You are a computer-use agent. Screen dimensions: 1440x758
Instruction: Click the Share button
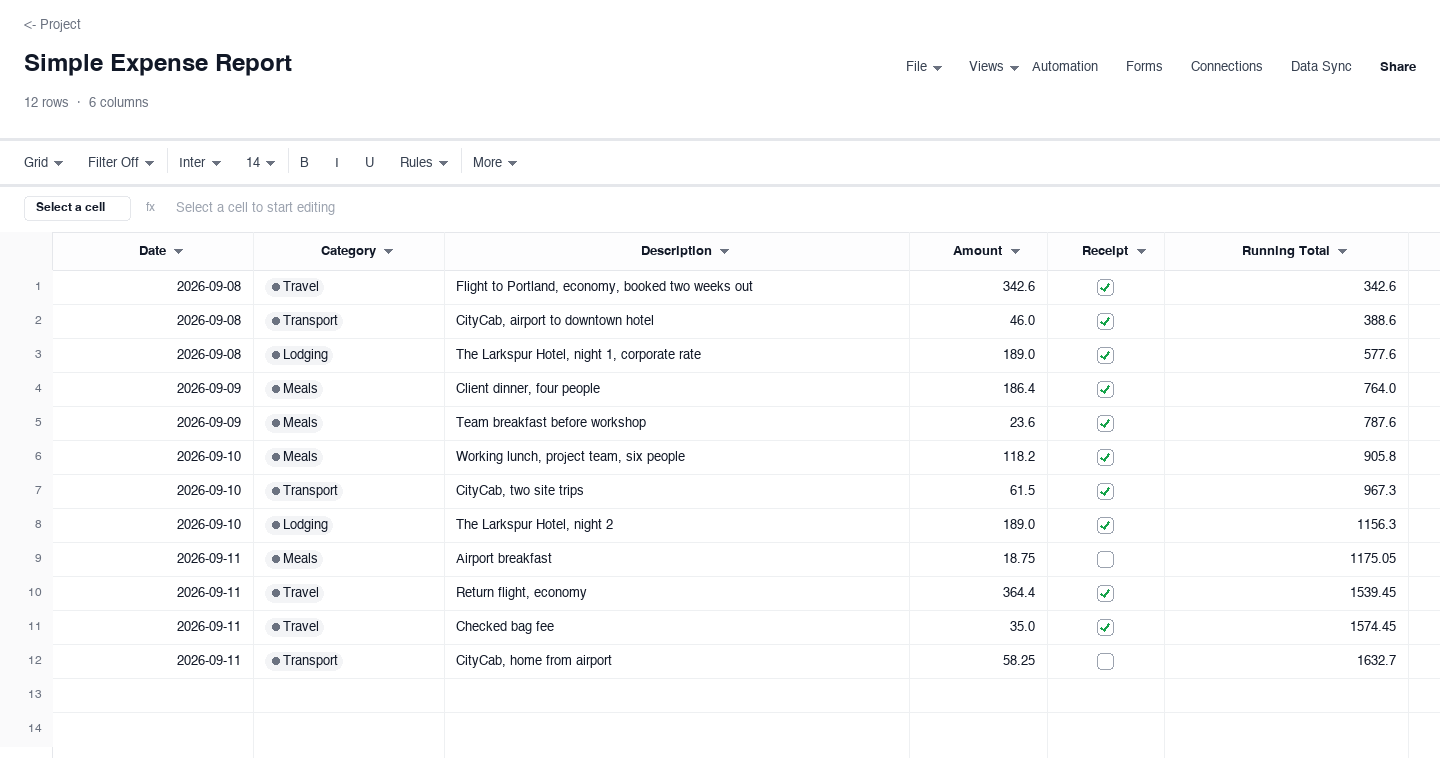pyautogui.click(x=1398, y=67)
